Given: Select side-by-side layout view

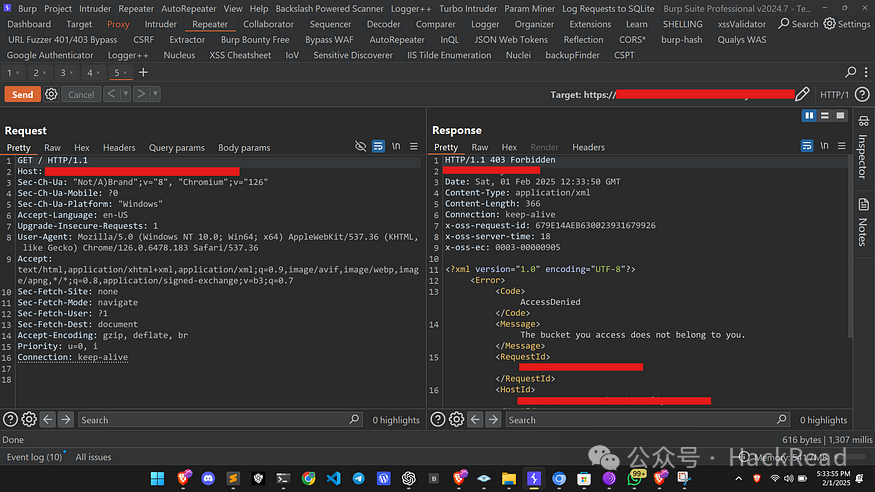Looking at the screenshot, I should pos(809,115).
